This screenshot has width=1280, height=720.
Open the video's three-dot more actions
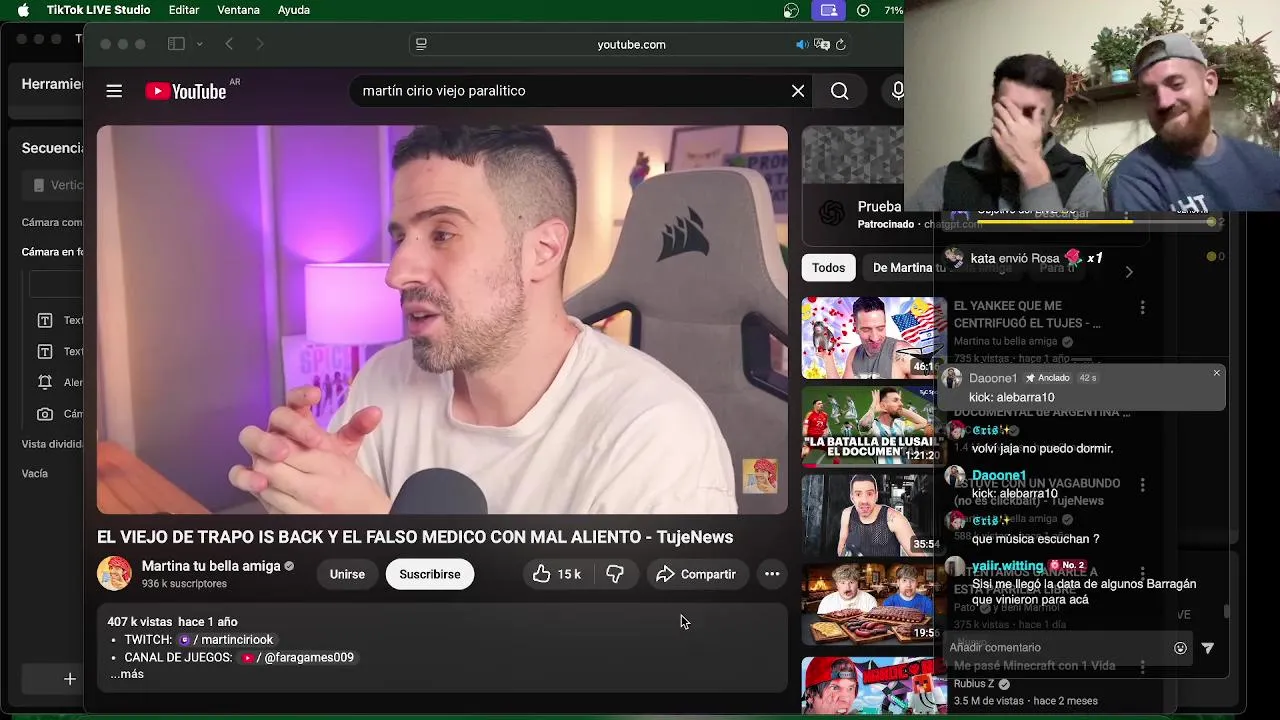tap(772, 574)
